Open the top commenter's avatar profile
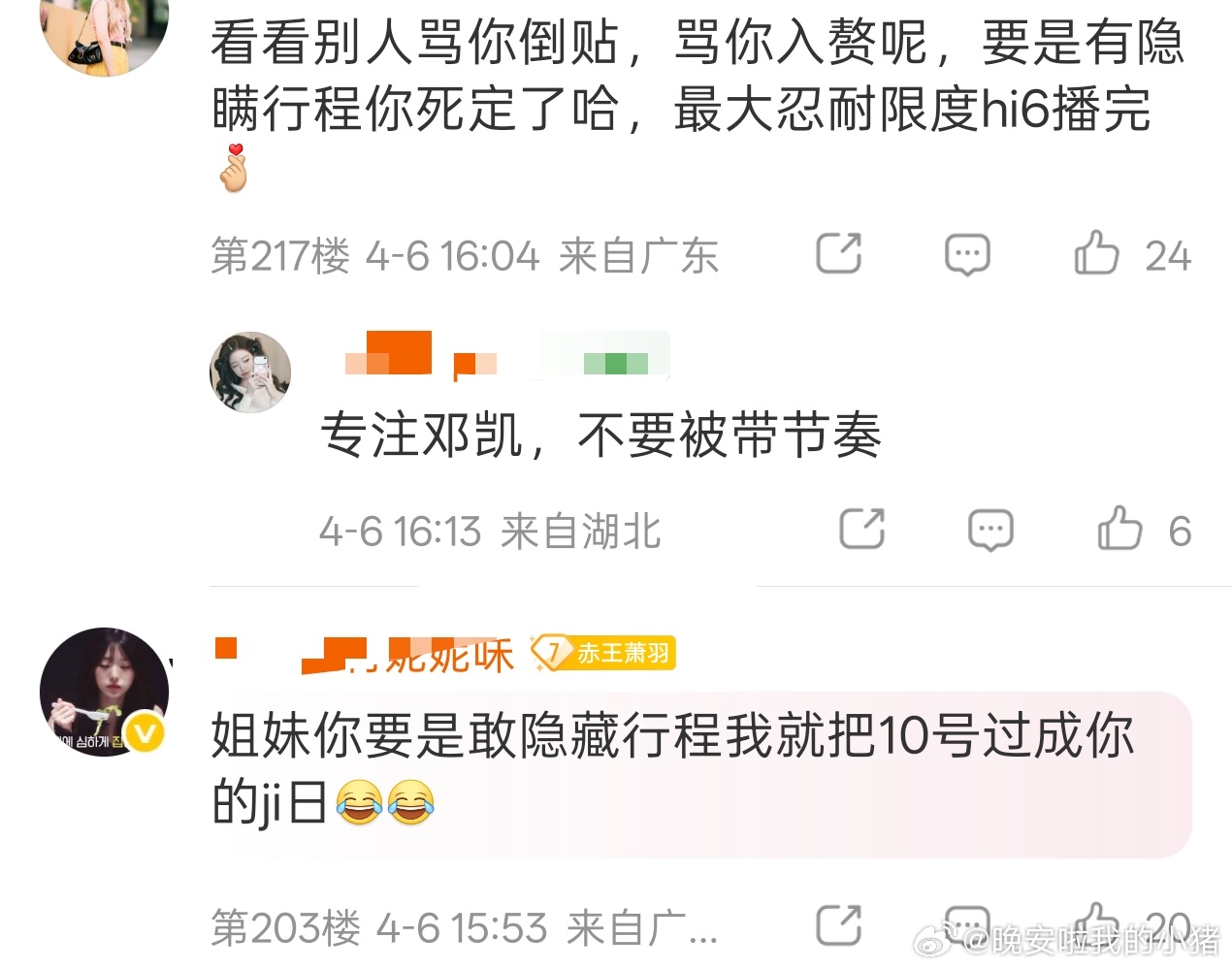The height and width of the screenshot is (970, 1232). click(104, 29)
